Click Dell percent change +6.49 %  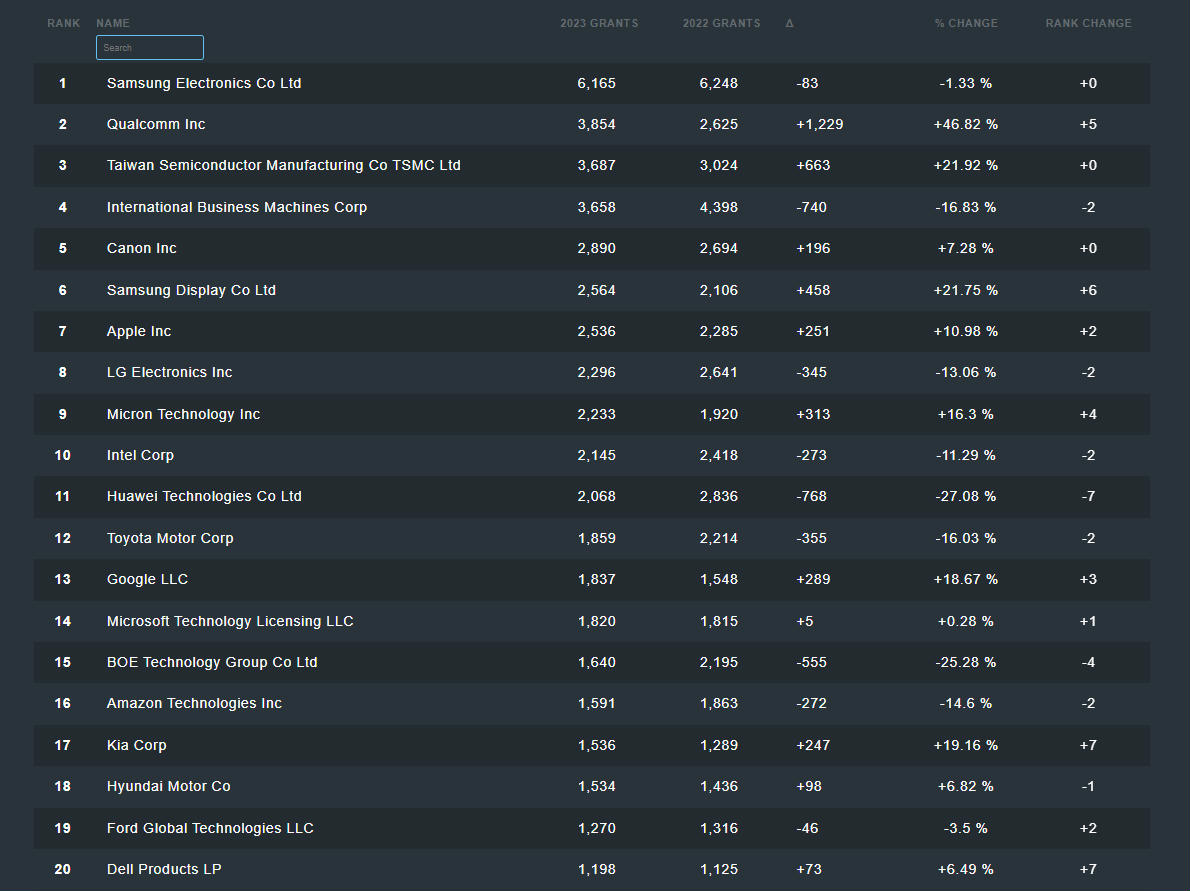(966, 869)
